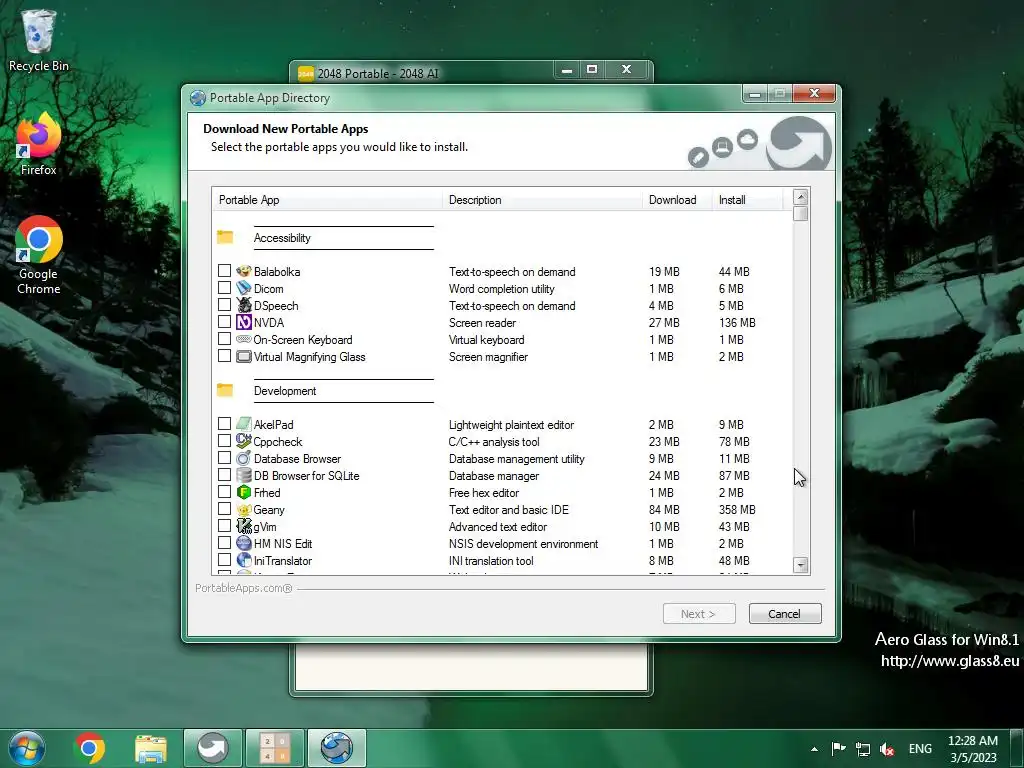Viewport: 1024px width, 768px height.
Task: Click the Balabolka app icon
Action: click(x=244, y=271)
